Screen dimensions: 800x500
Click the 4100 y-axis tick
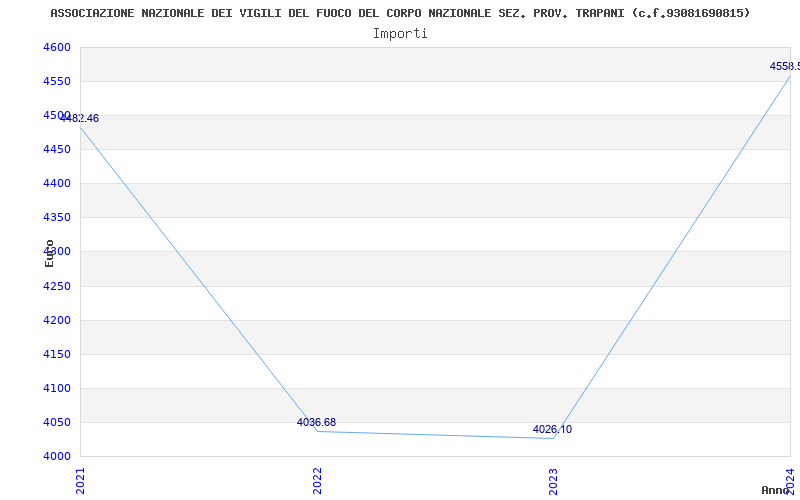click(x=57, y=388)
